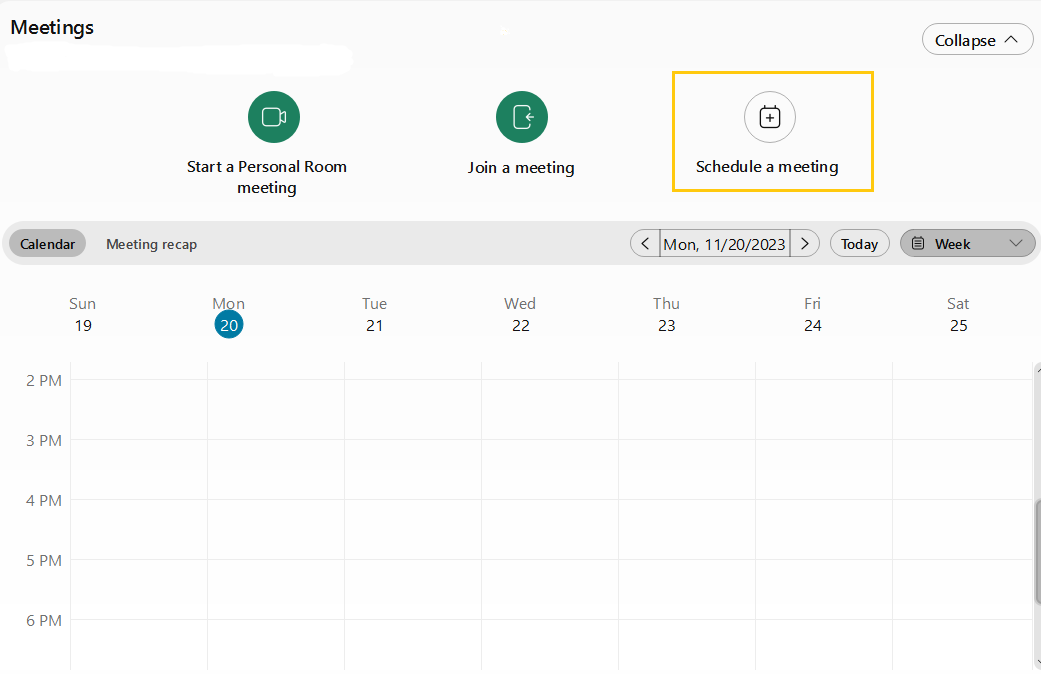Click the Schedule a meeting label

(767, 167)
